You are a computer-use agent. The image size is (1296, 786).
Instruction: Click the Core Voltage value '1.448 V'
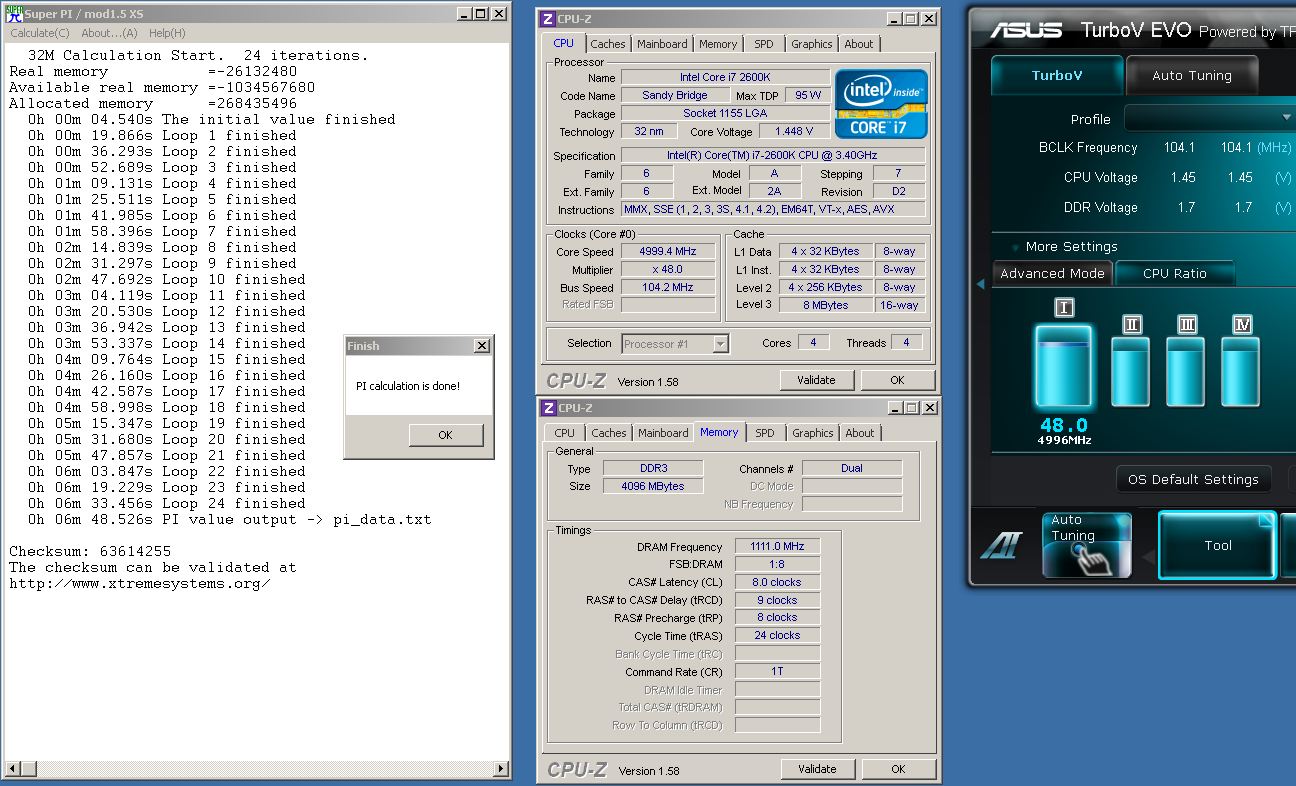792,132
